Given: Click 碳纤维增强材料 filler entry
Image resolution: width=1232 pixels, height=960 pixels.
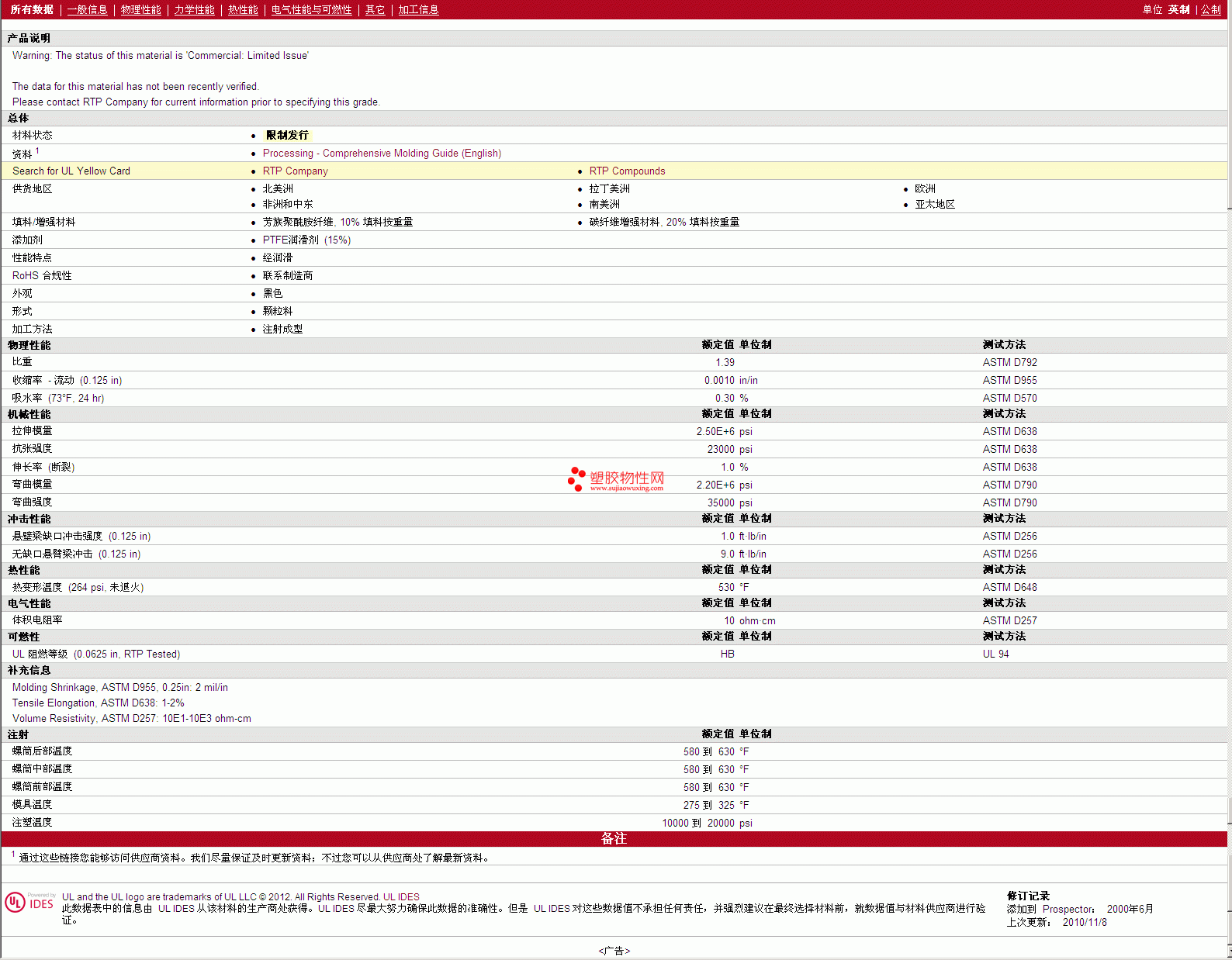Looking at the screenshot, I should click(x=664, y=222).
